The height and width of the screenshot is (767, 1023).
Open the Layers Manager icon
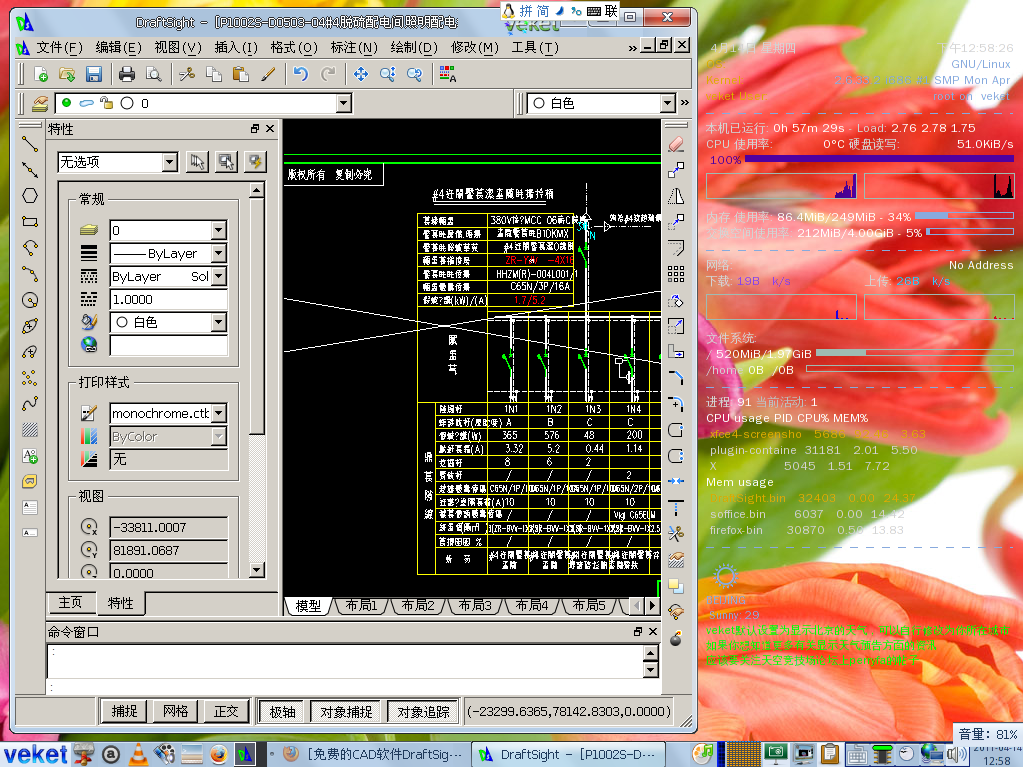tap(39, 103)
